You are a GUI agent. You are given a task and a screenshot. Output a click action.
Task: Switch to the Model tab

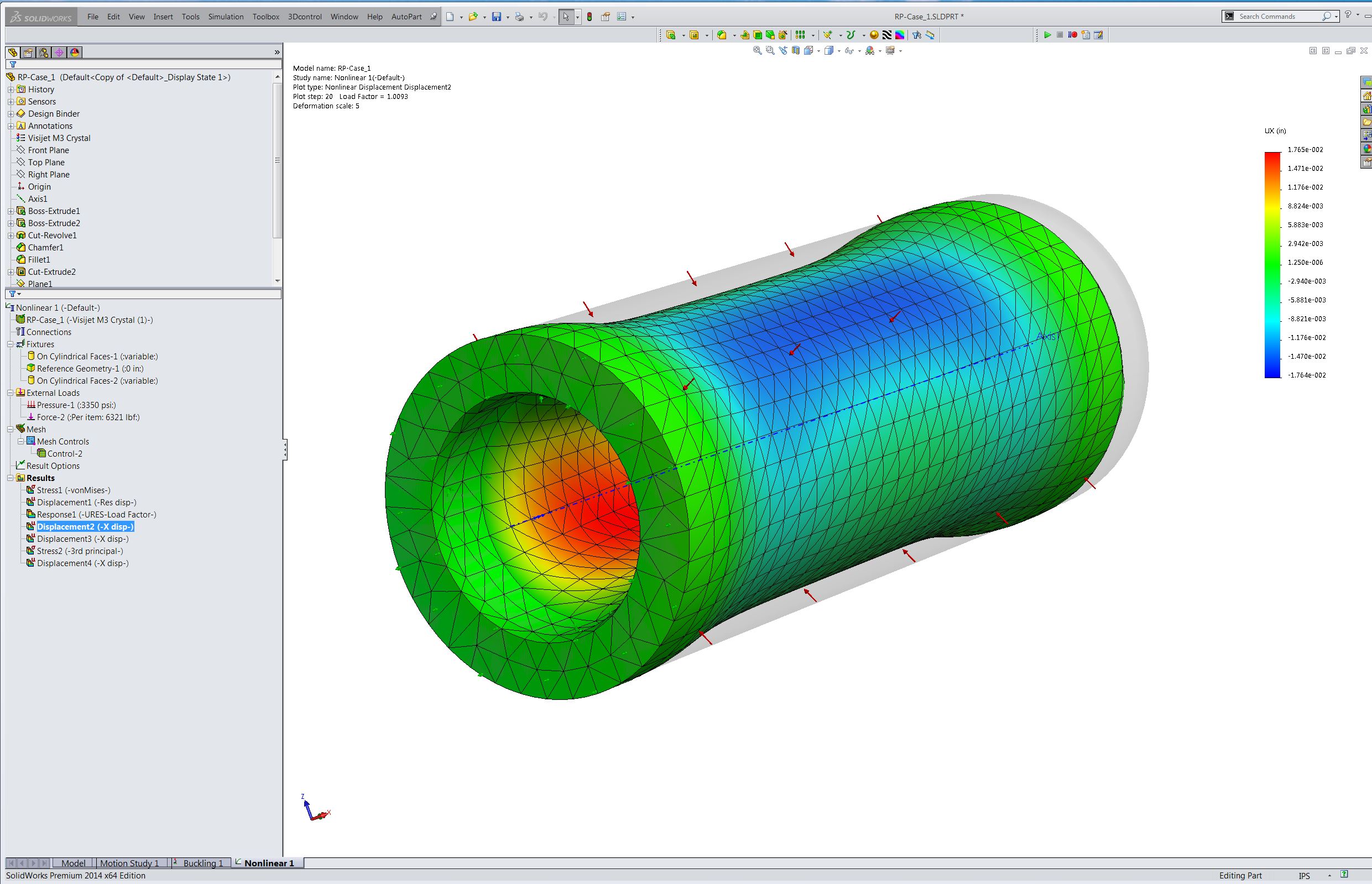point(74,863)
